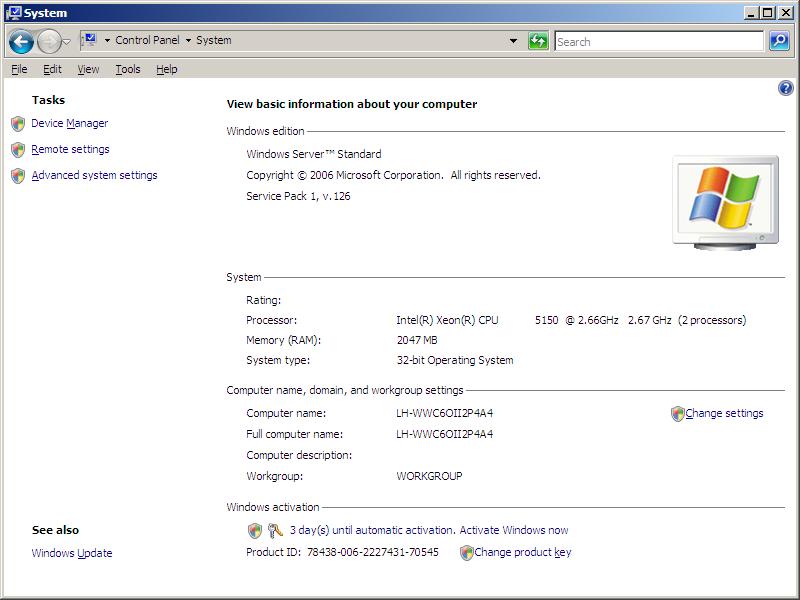Open the Help menu
The height and width of the screenshot is (600, 800).
[166, 69]
